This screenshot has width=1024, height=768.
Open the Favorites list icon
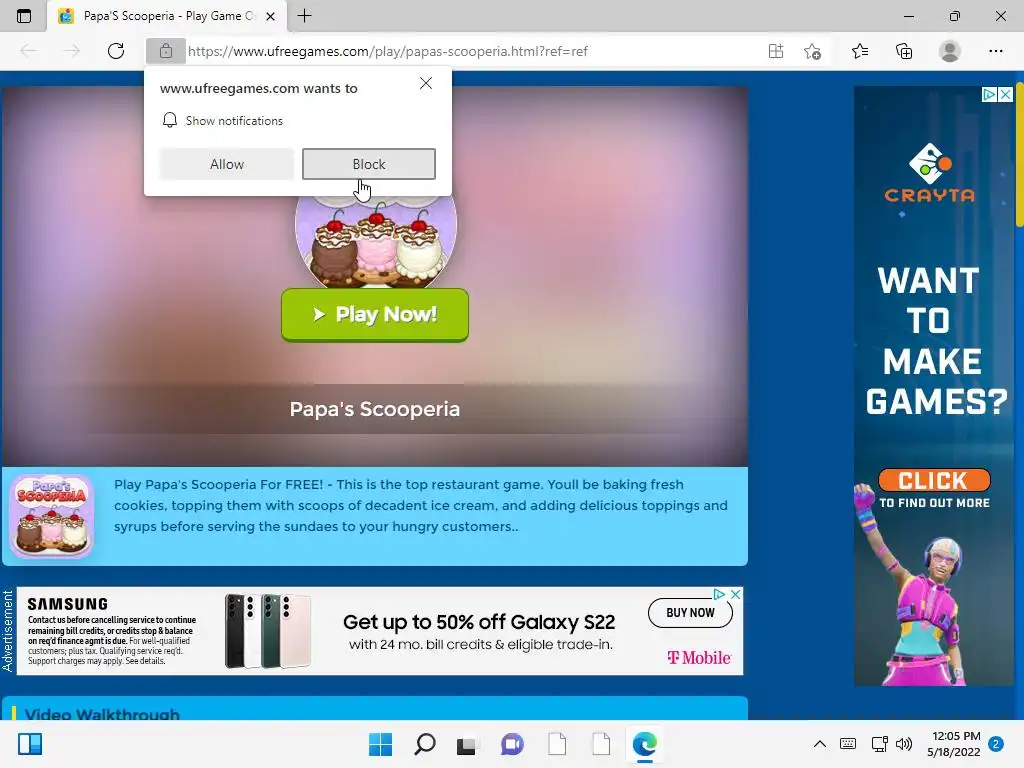860,51
